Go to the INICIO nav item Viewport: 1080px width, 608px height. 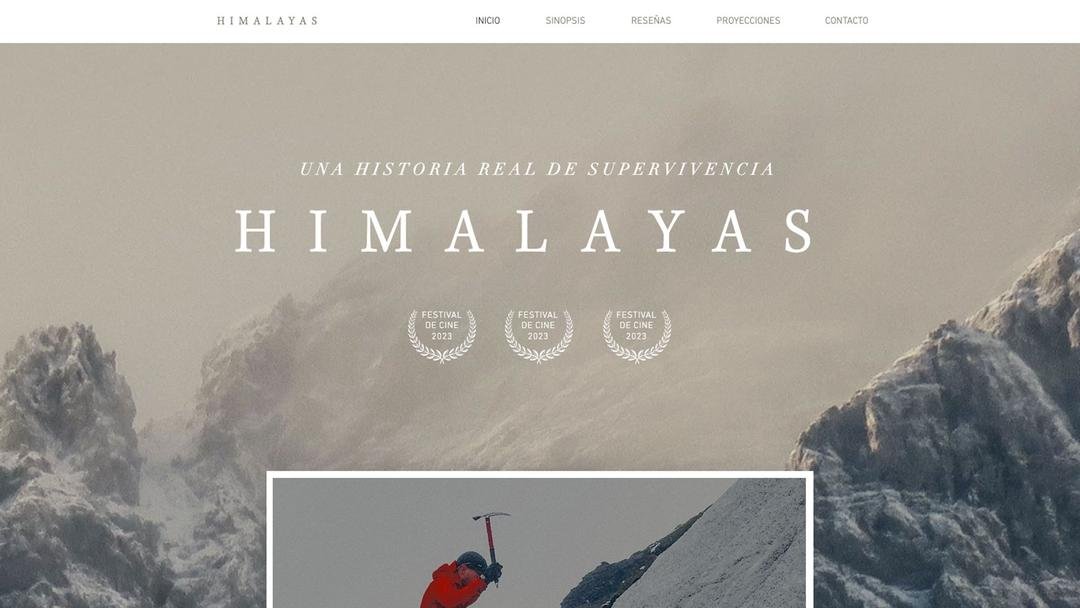pos(488,21)
